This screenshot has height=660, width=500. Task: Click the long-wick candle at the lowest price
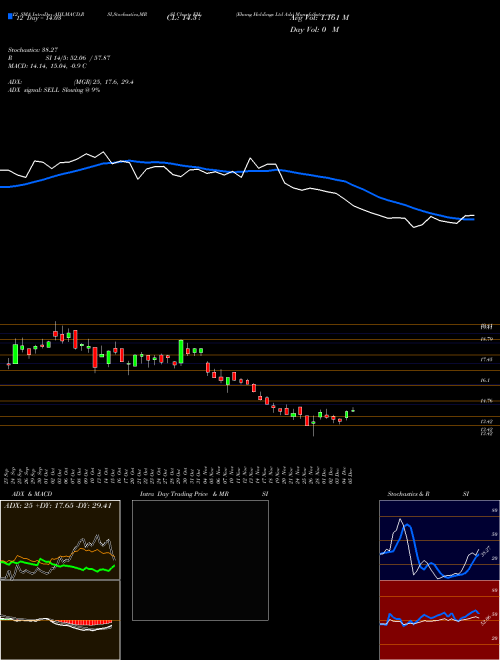tap(313, 426)
